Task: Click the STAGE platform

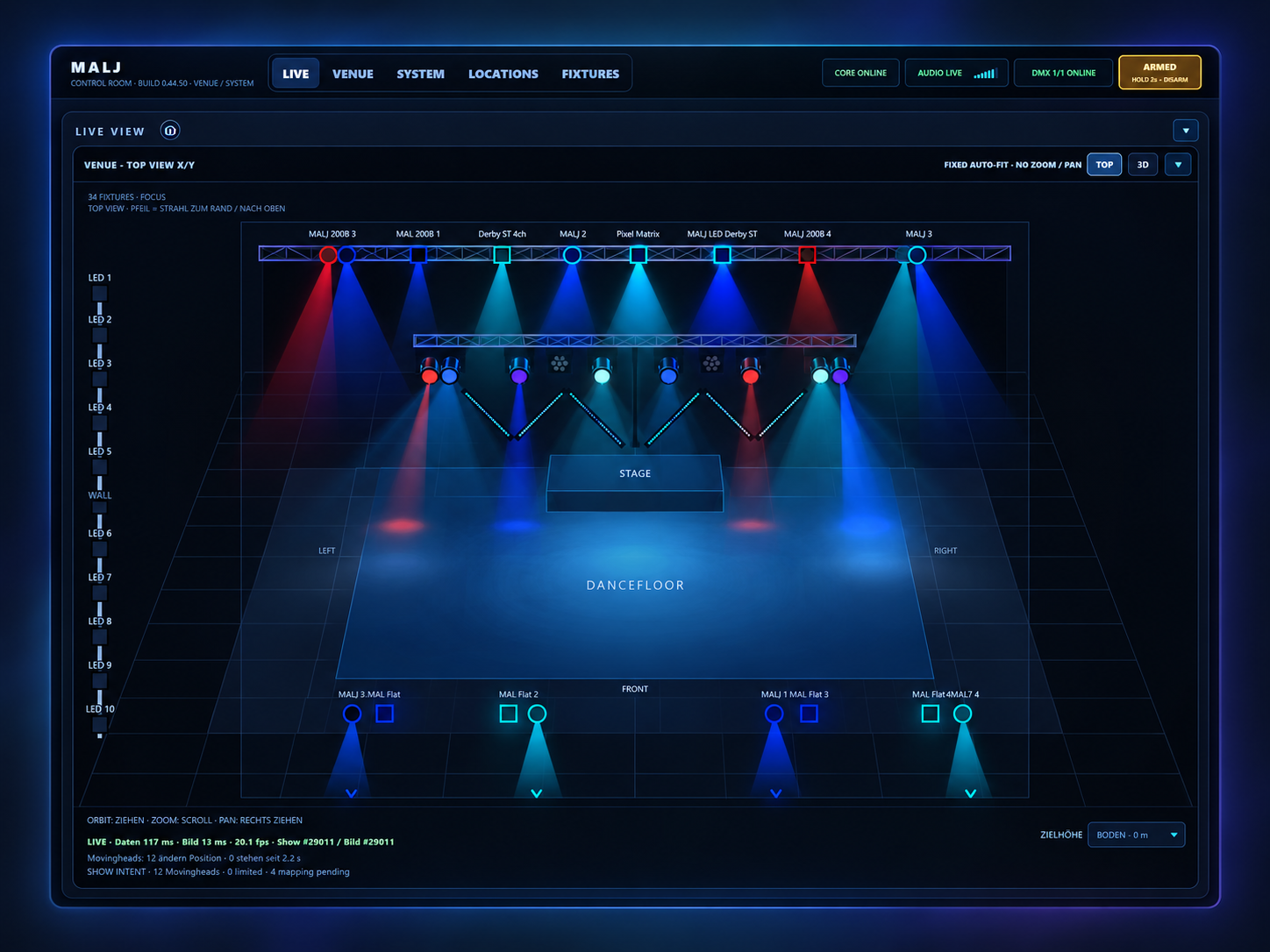Action: point(635,482)
